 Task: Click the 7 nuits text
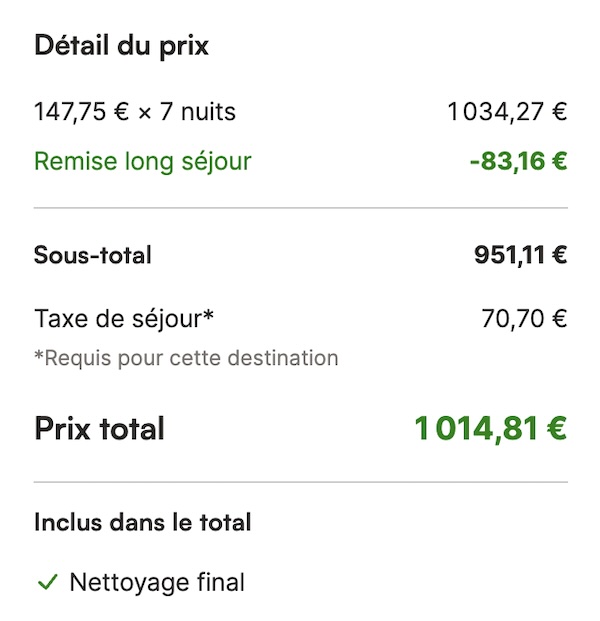198,111
